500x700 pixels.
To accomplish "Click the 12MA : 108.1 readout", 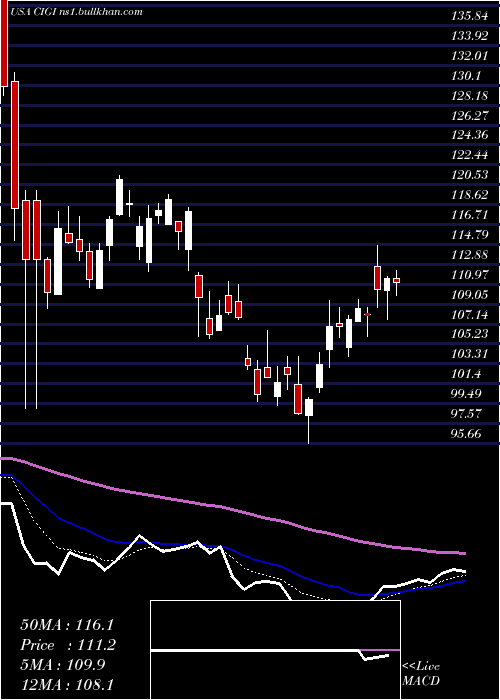I will (67, 684).
